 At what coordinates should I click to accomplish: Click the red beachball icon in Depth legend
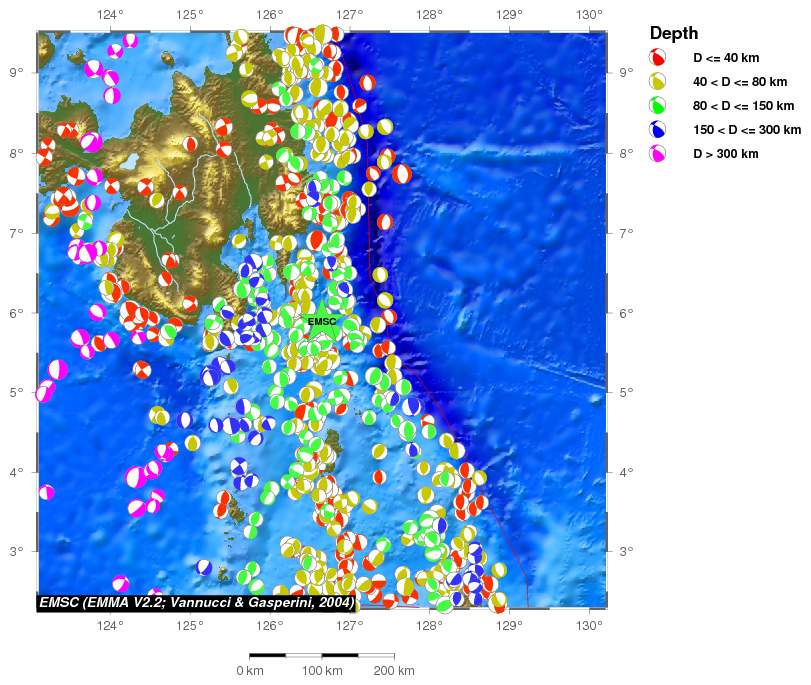[x=658, y=57]
